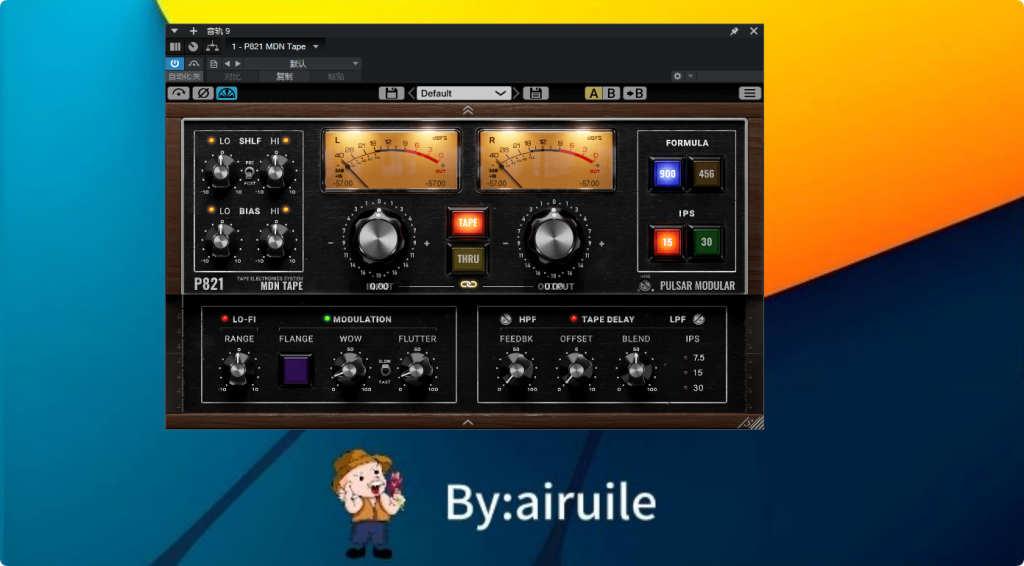Open the hamburger menu icon

point(750,93)
